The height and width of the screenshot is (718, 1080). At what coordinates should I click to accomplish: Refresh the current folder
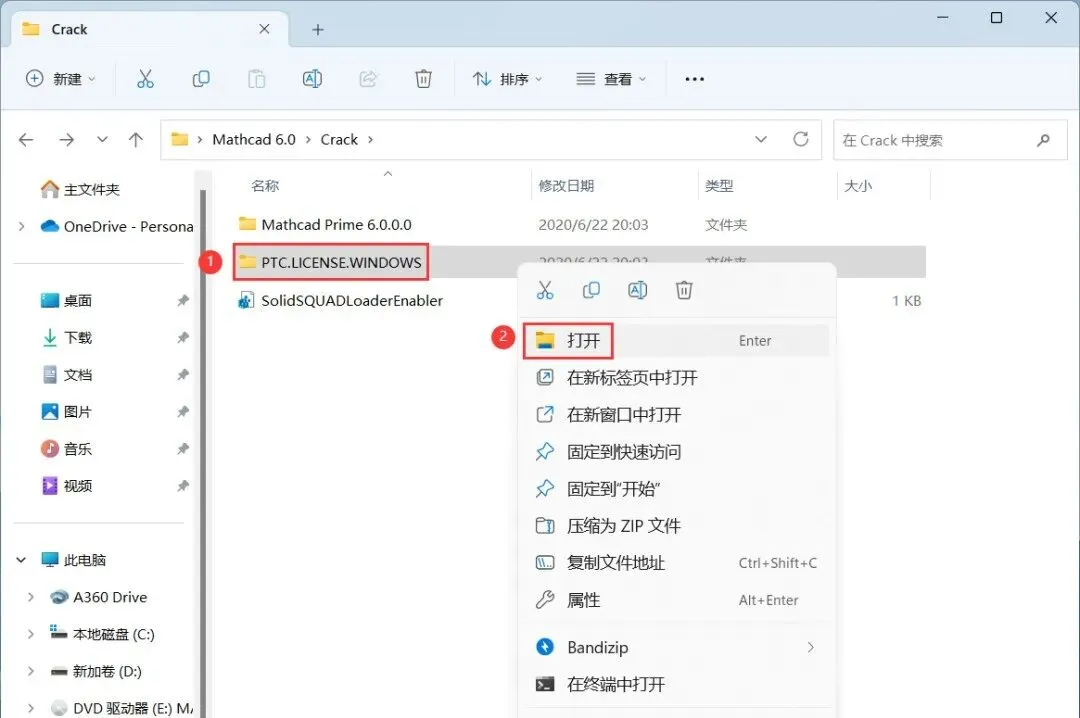click(x=800, y=139)
